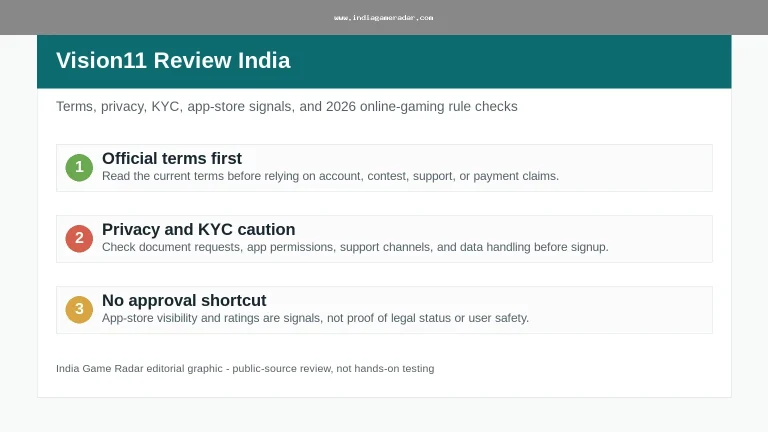The width and height of the screenshot is (768, 432).
Task: Click text 'App-store visibility and ratings are signals'
Action: [x=212, y=318]
